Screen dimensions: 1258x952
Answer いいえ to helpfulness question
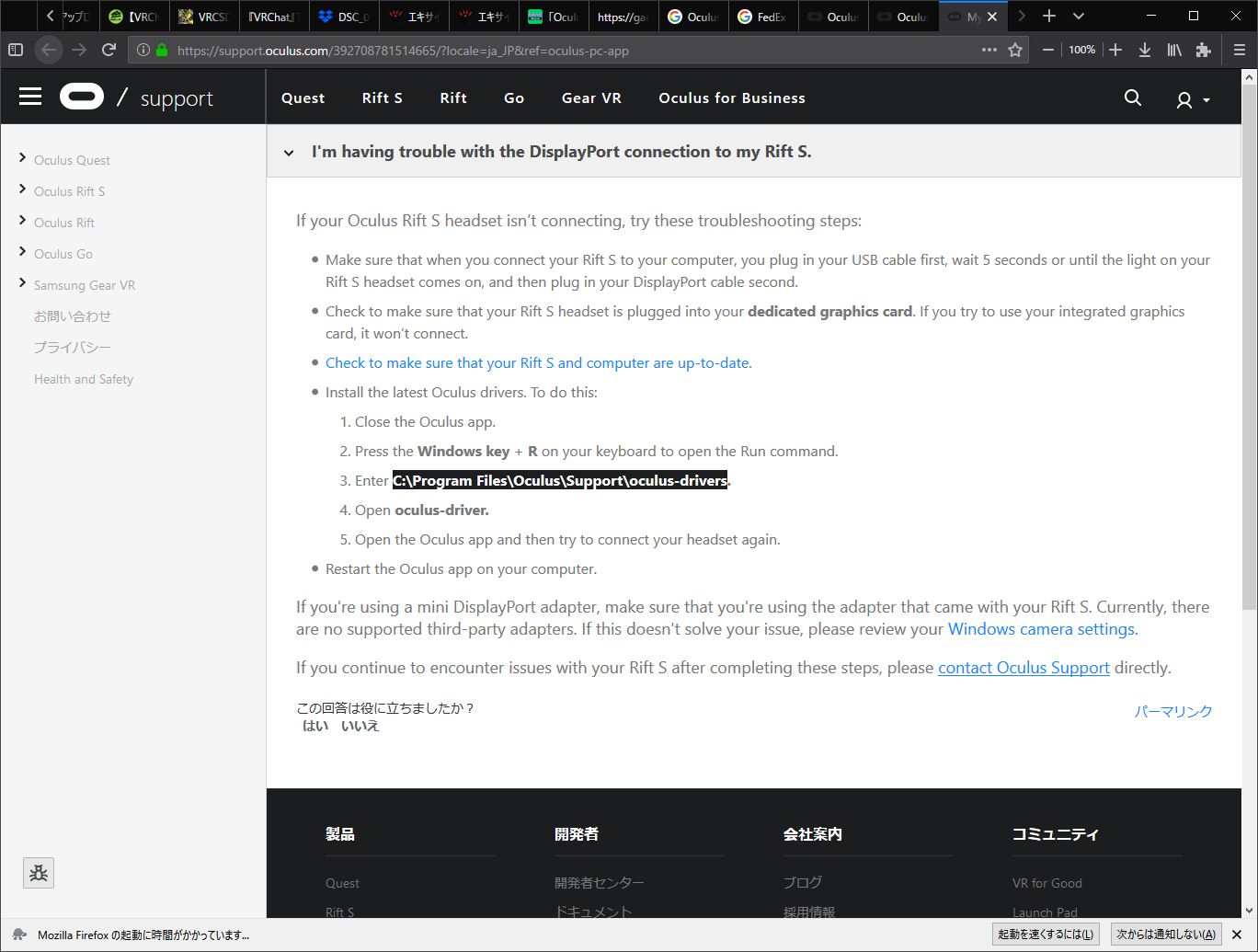[360, 726]
